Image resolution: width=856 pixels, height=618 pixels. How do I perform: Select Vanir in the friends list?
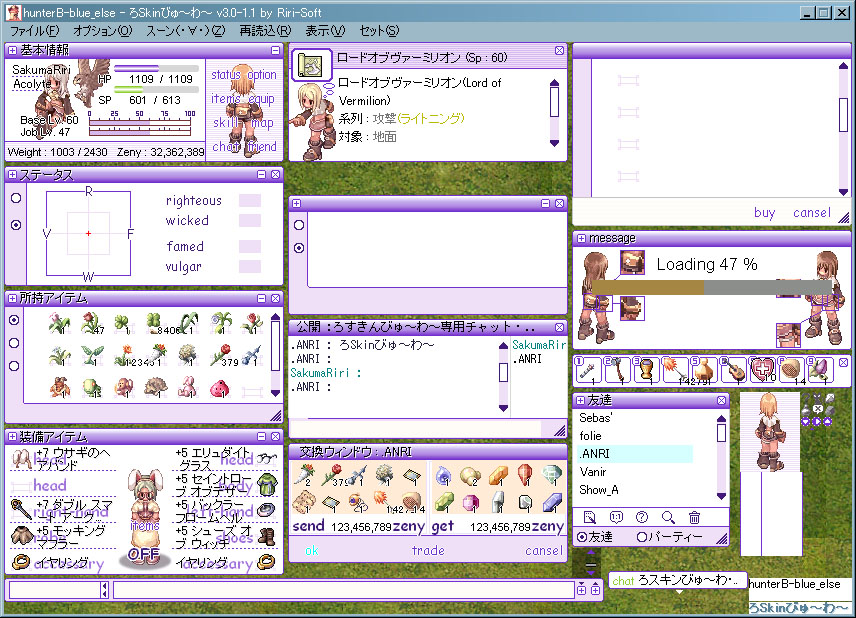(593, 472)
